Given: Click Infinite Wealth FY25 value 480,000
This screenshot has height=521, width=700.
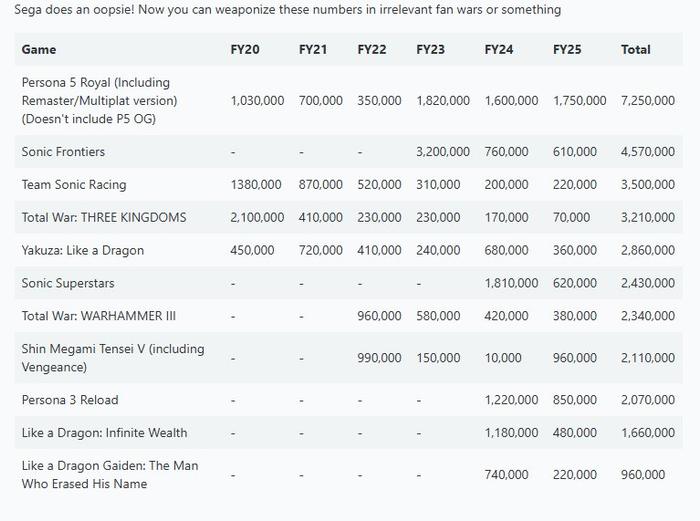Looking at the screenshot, I should coord(575,433).
